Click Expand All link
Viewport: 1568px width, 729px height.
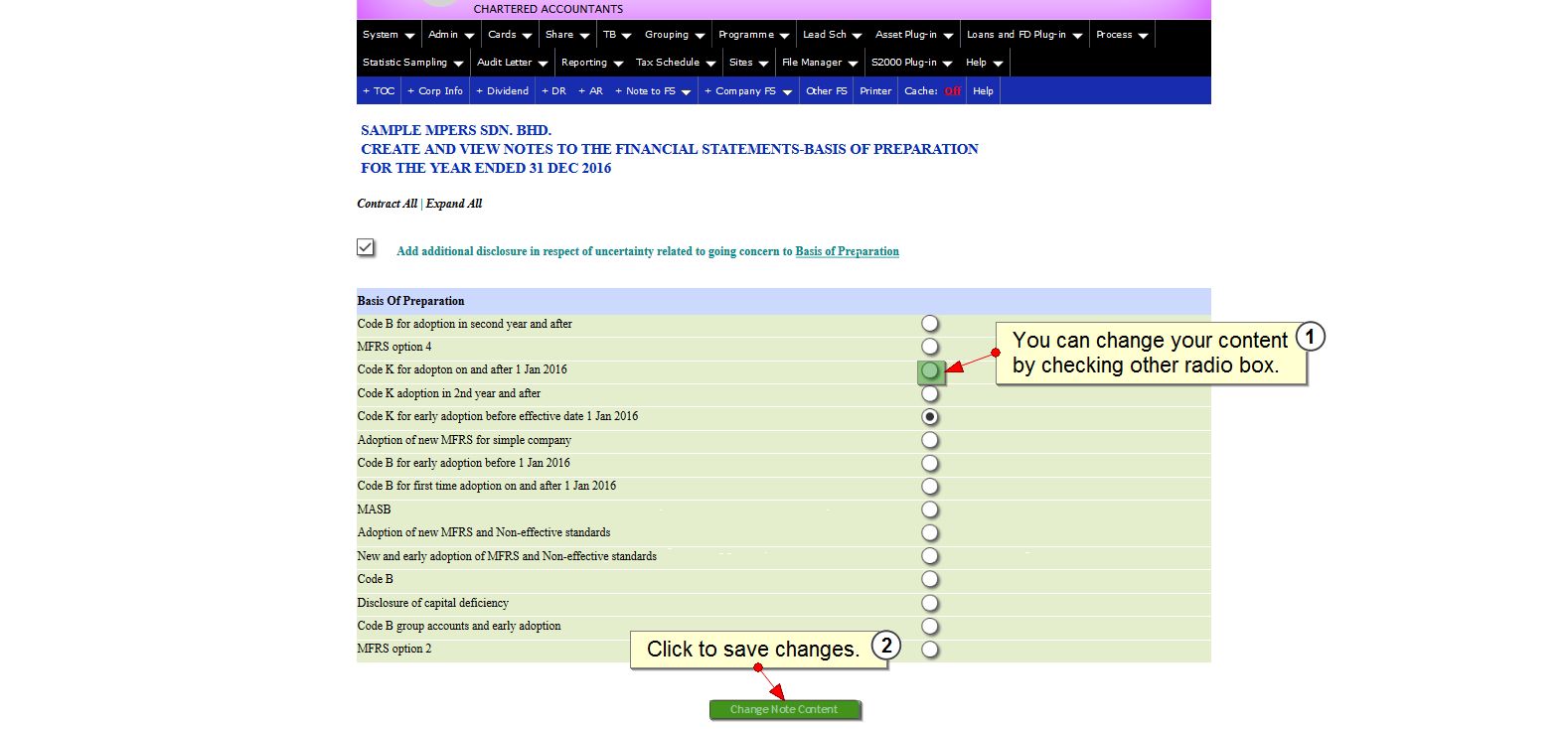point(454,204)
